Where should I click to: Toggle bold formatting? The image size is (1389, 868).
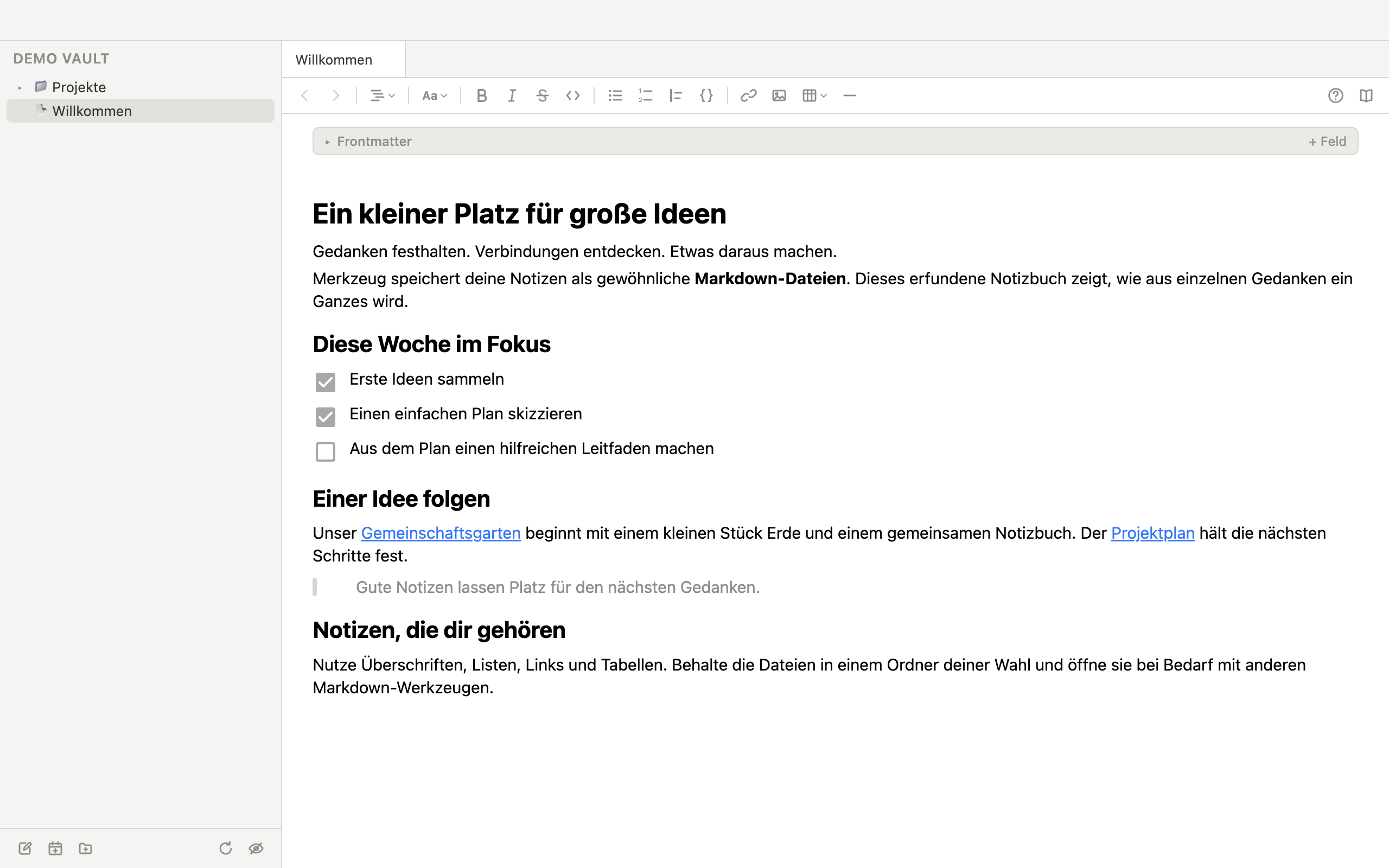(x=482, y=95)
